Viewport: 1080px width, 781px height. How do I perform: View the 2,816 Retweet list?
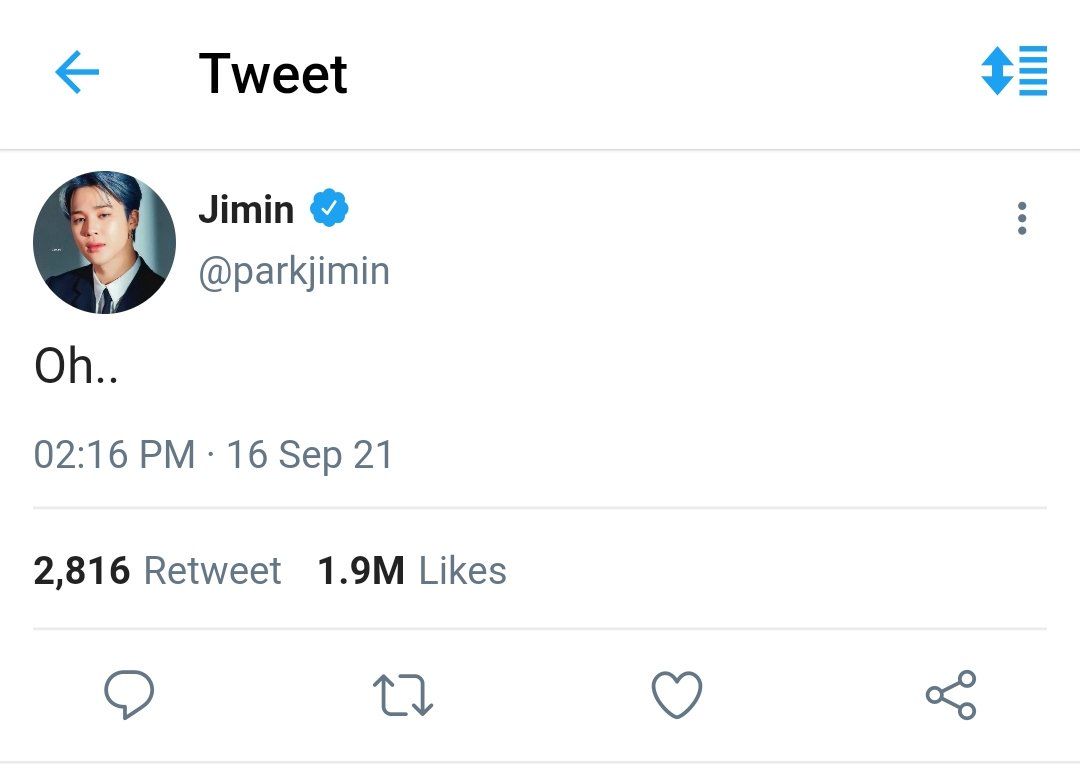point(157,570)
